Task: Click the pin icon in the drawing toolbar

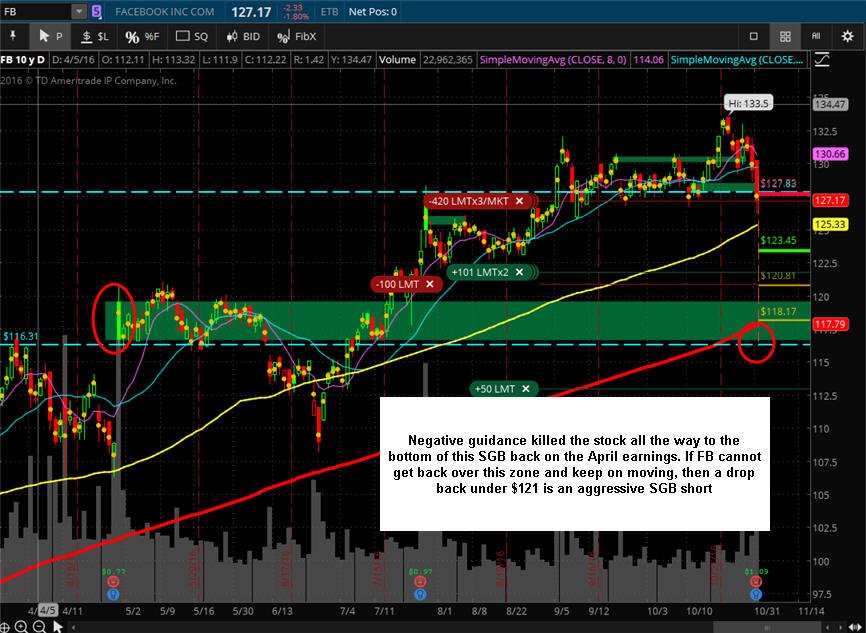Action: [13, 36]
